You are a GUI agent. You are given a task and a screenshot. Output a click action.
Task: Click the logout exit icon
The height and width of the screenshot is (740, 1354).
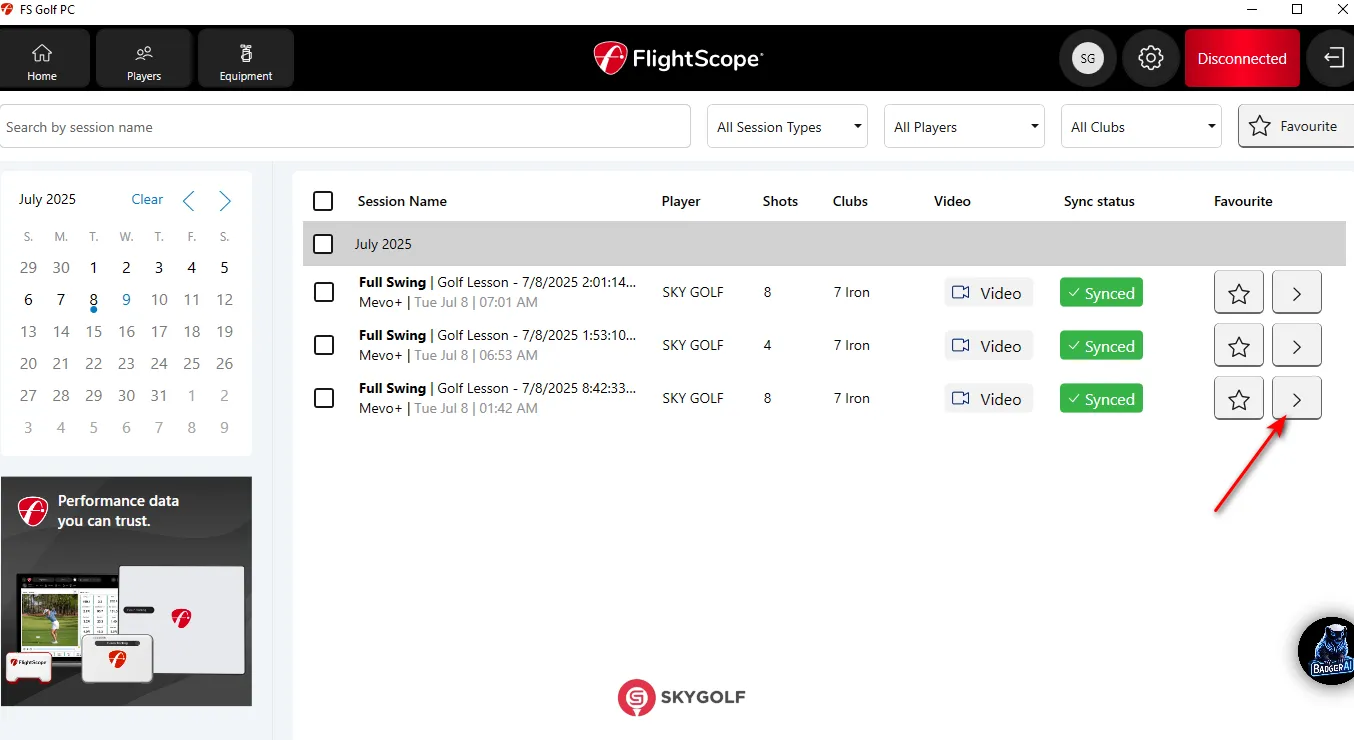[x=1333, y=58]
